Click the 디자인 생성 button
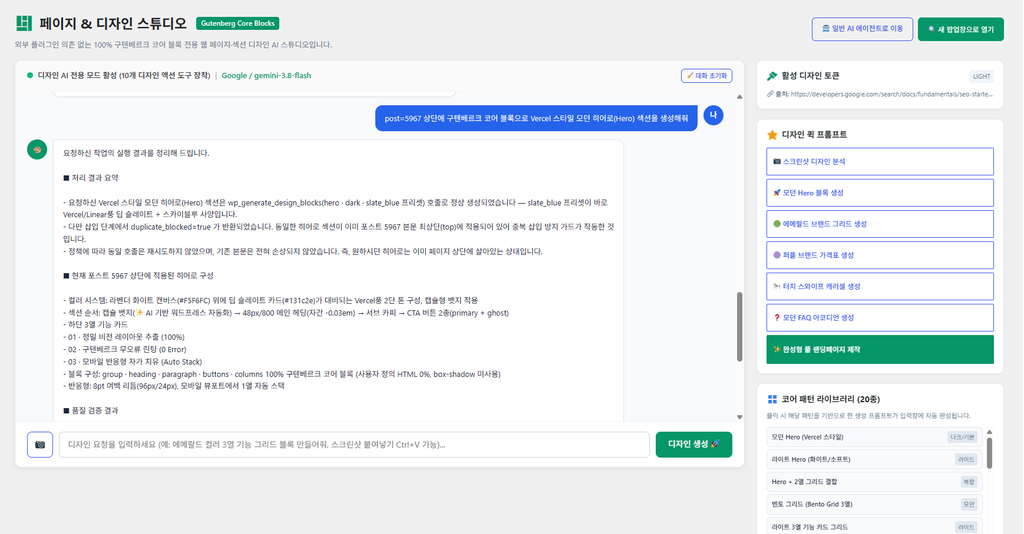1024x534 pixels. tap(694, 445)
